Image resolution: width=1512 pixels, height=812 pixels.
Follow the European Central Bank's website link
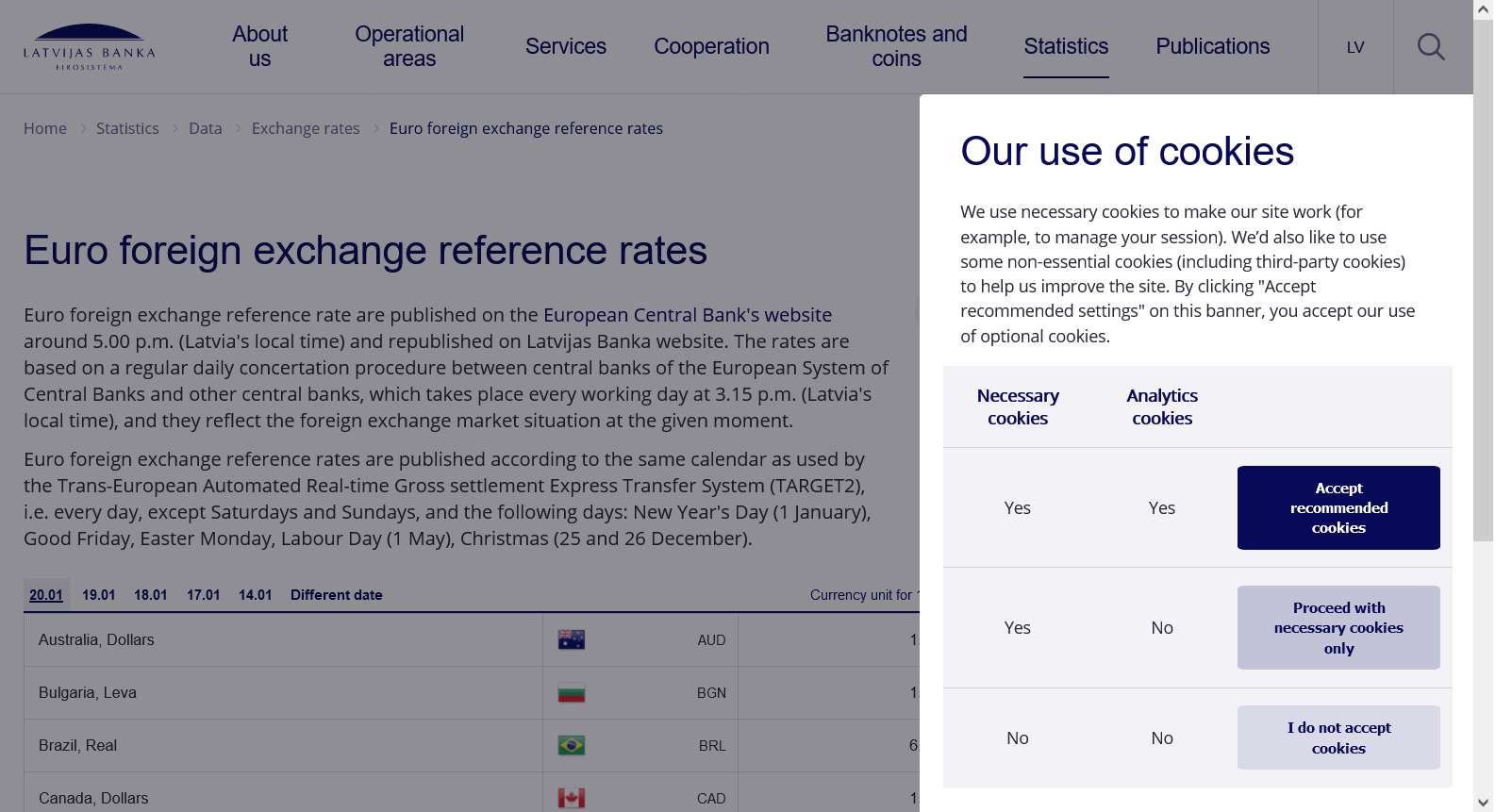(687, 315)
